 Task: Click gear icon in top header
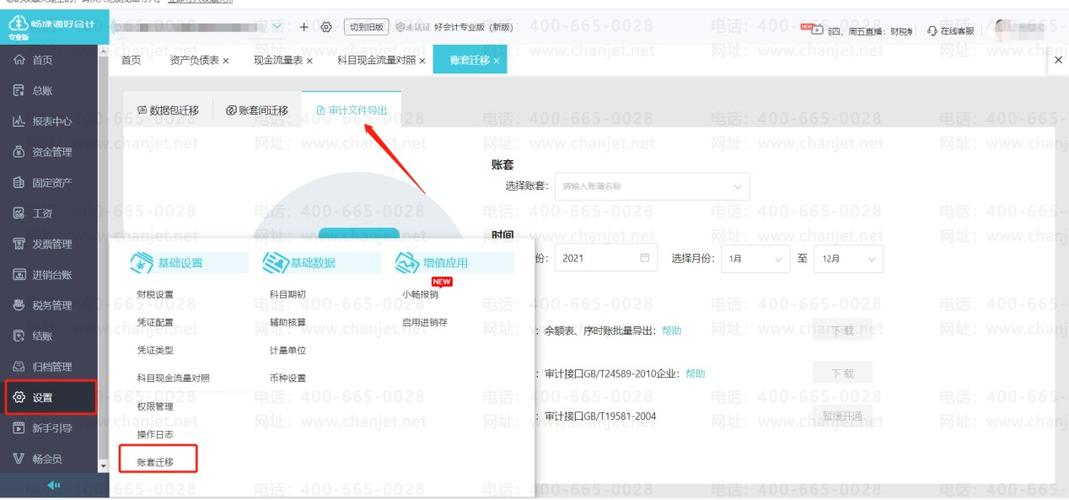point(326,27)
